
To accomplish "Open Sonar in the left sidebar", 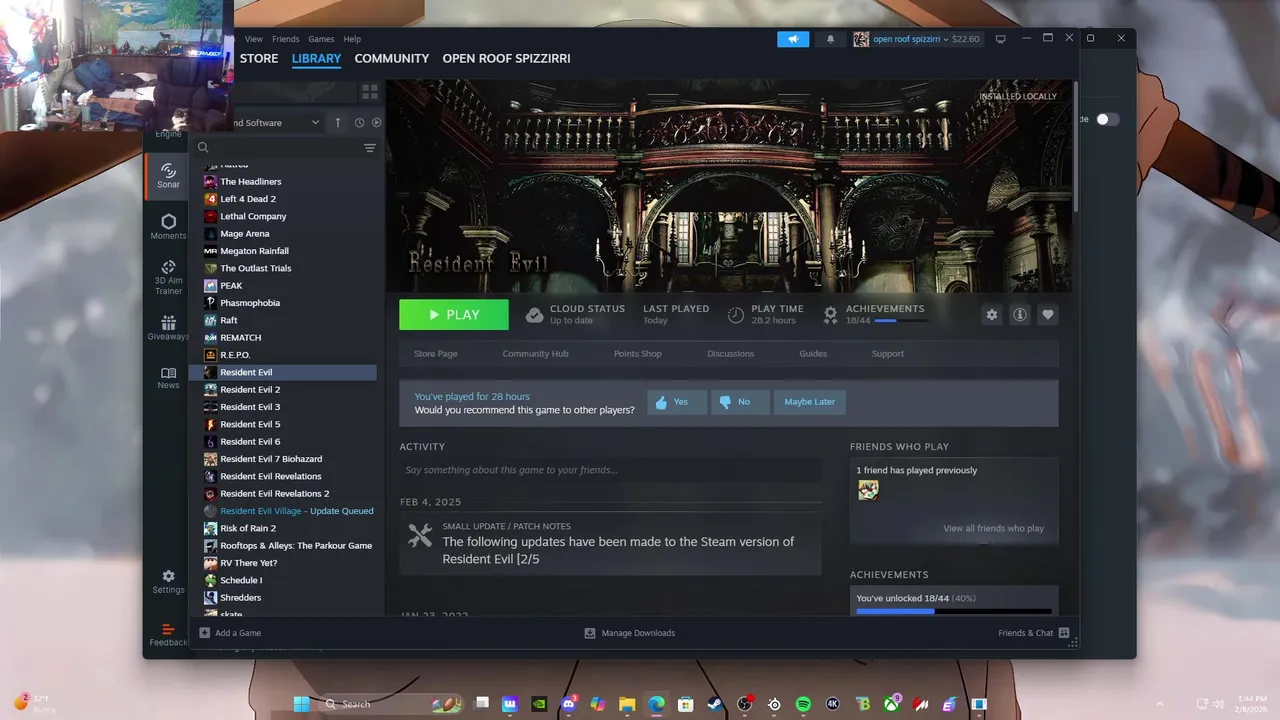I will coord(168,176).
